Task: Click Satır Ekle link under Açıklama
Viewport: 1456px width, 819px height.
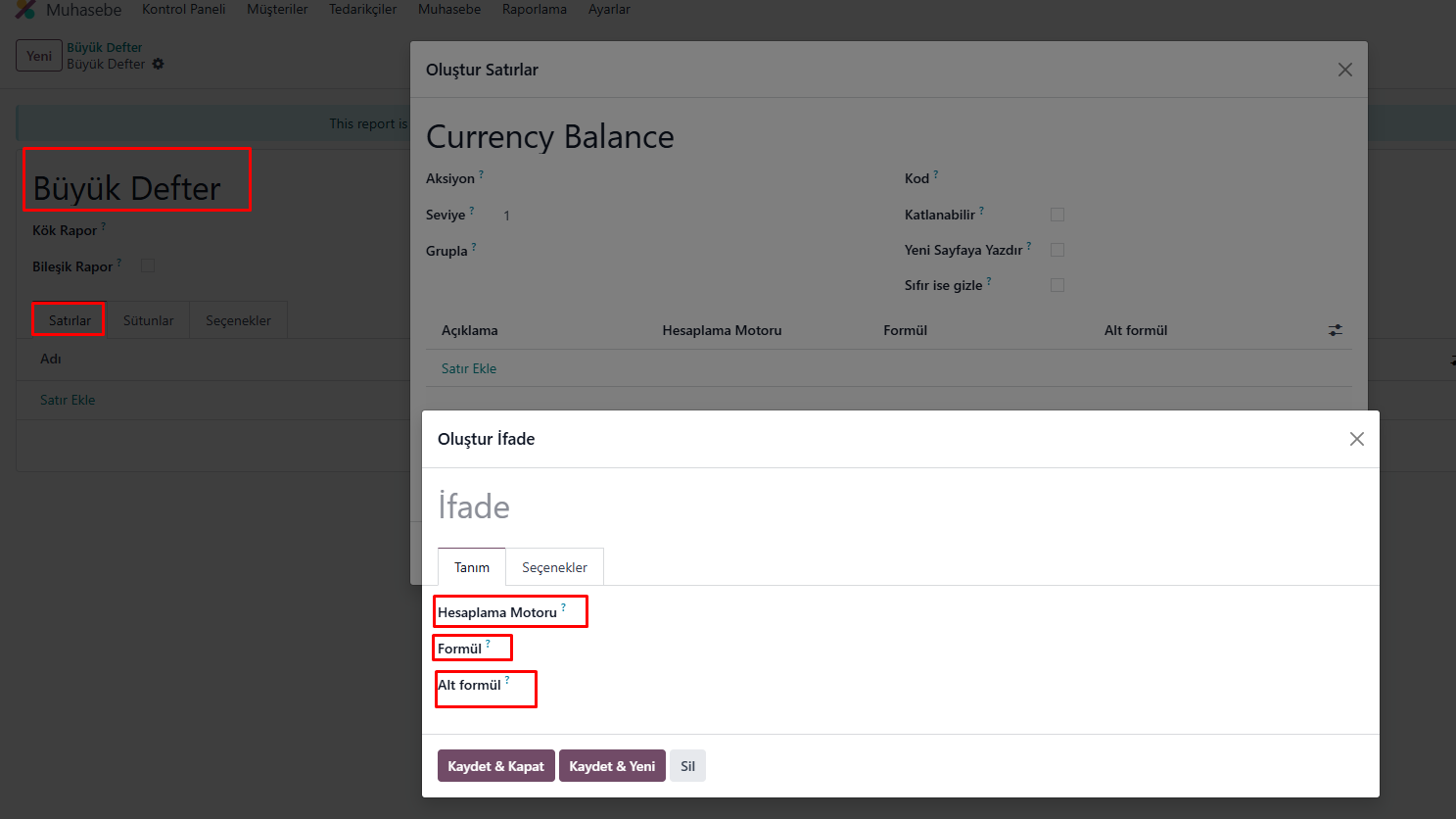Action: coord(469,368)
